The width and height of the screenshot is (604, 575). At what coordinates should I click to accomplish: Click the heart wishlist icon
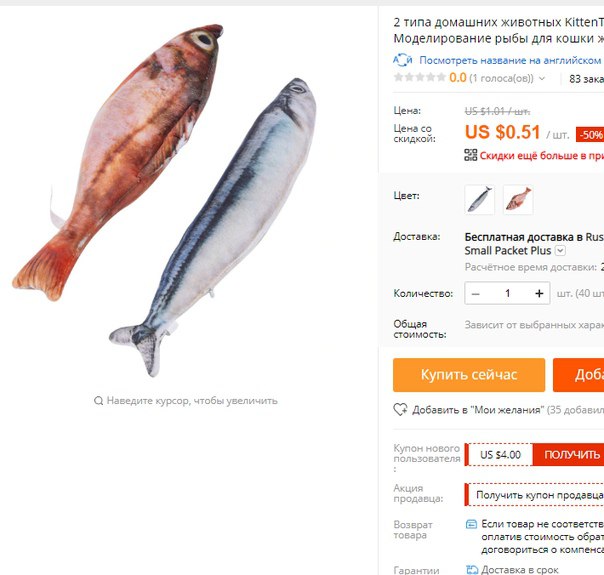point(400,409)
